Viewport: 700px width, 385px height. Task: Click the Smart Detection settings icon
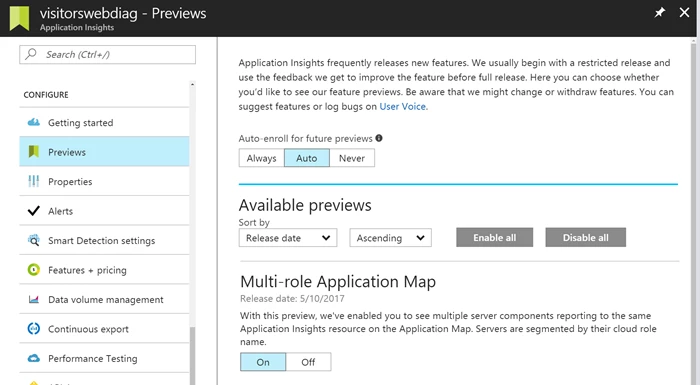(33, 240)
